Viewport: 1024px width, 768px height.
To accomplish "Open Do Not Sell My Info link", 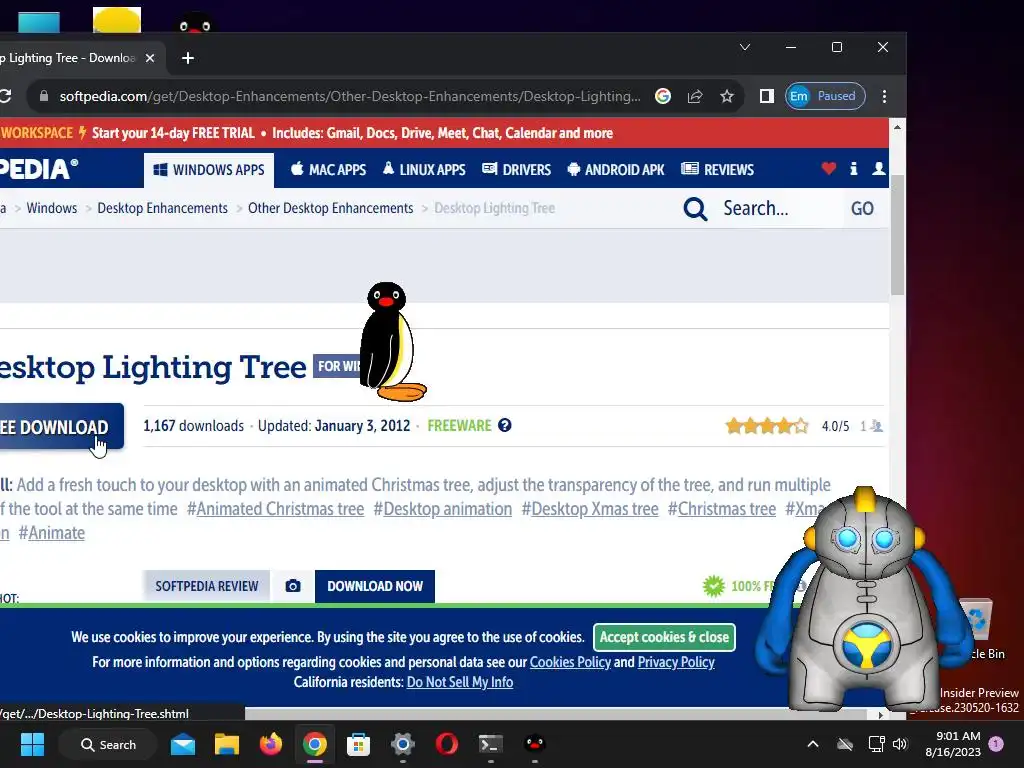I will coord(460,682).
